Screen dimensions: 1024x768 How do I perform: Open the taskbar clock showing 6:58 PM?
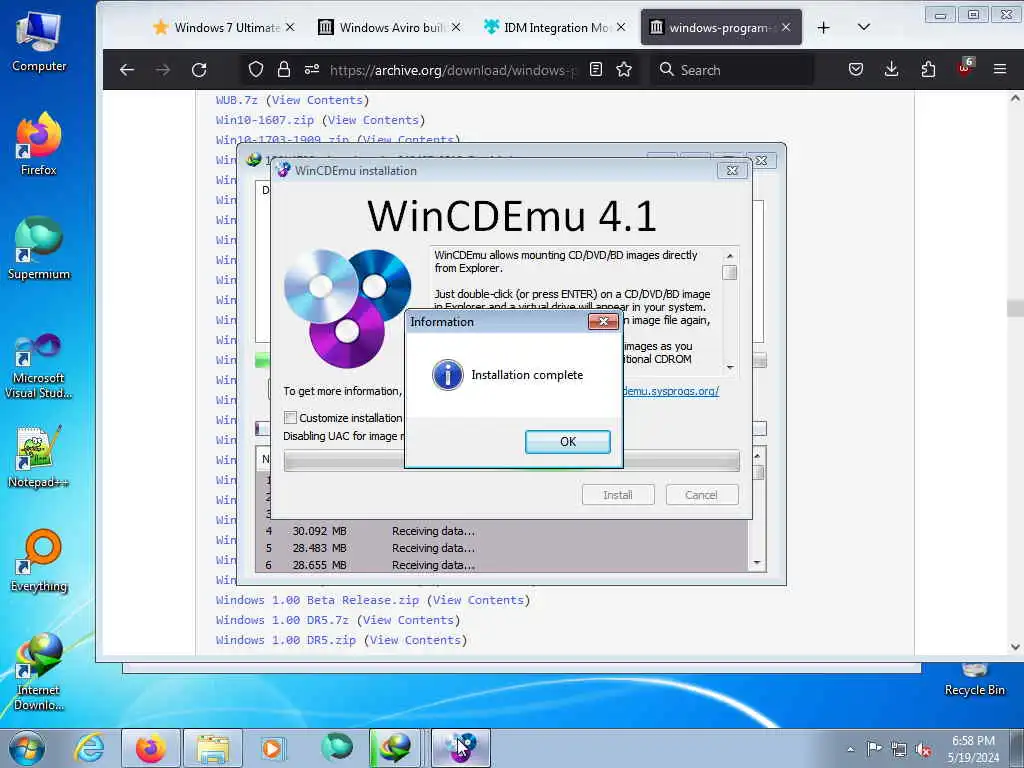[x=973, y=749]
